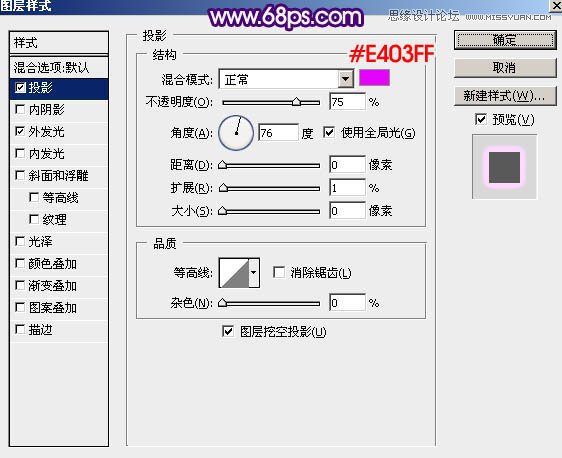Enable the 斜面和浮雕 bevel checkbox
The width and height of the screenshot is (562, 458).
click(x=20, y=176)
